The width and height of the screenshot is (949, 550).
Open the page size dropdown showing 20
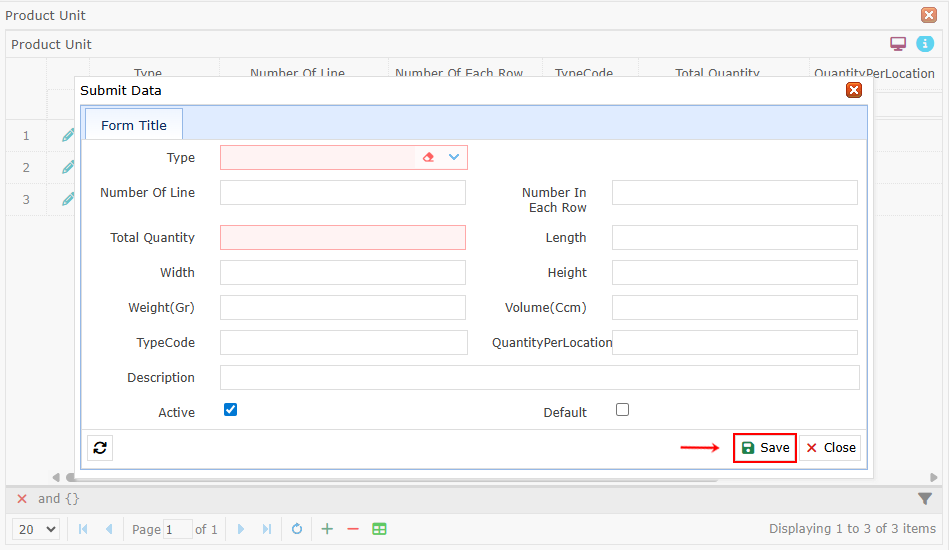tap(38, 529)
